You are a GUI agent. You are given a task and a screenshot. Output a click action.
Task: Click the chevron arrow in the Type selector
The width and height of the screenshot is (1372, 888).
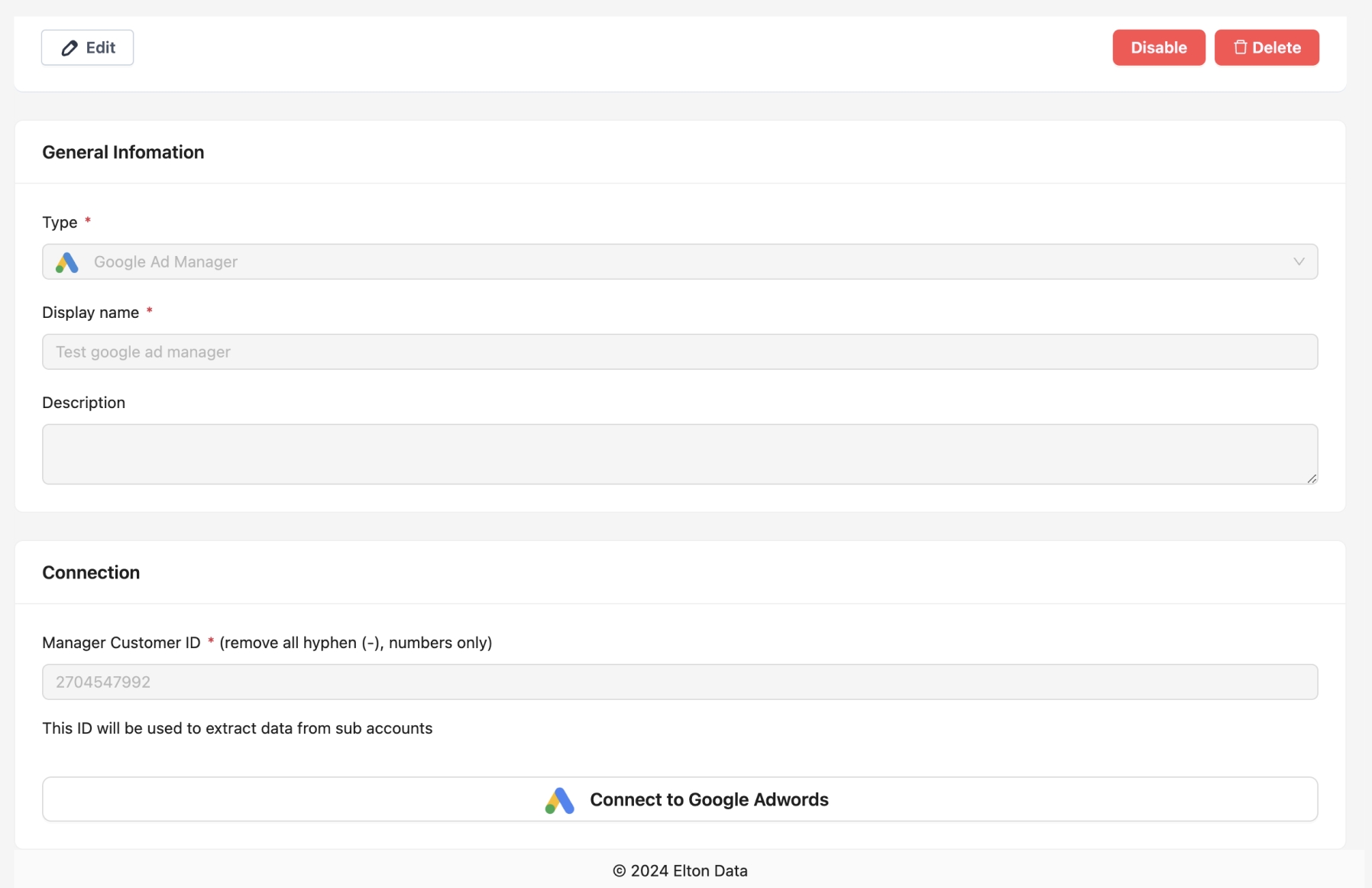pyautogui.click(x=1299, y=261)
